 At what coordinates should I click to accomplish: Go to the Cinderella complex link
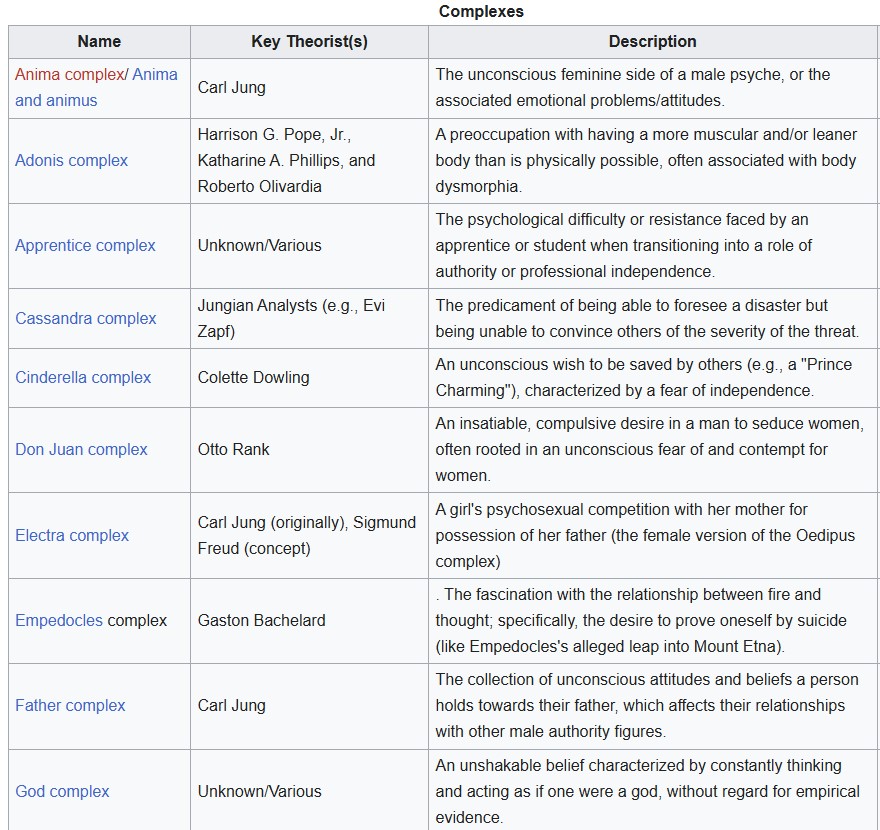click(83, 377)
